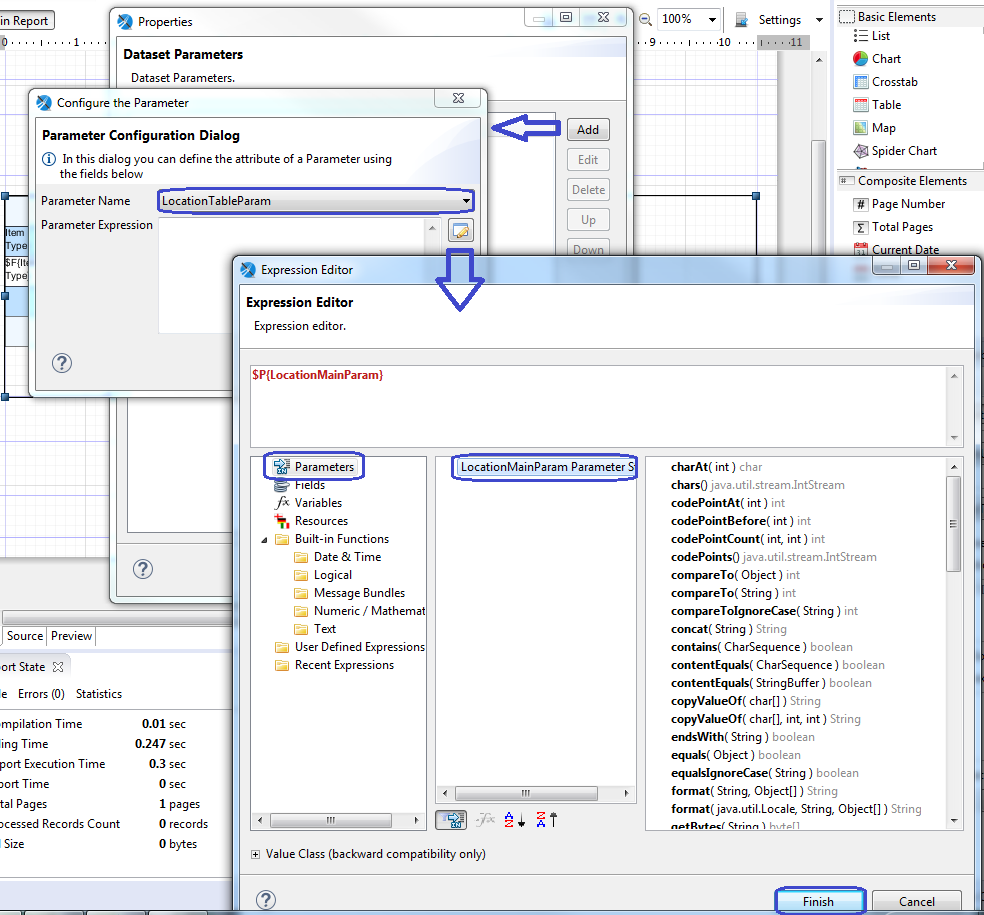Click into the $P{LocationMainParam} expression text area

(599, 405)
